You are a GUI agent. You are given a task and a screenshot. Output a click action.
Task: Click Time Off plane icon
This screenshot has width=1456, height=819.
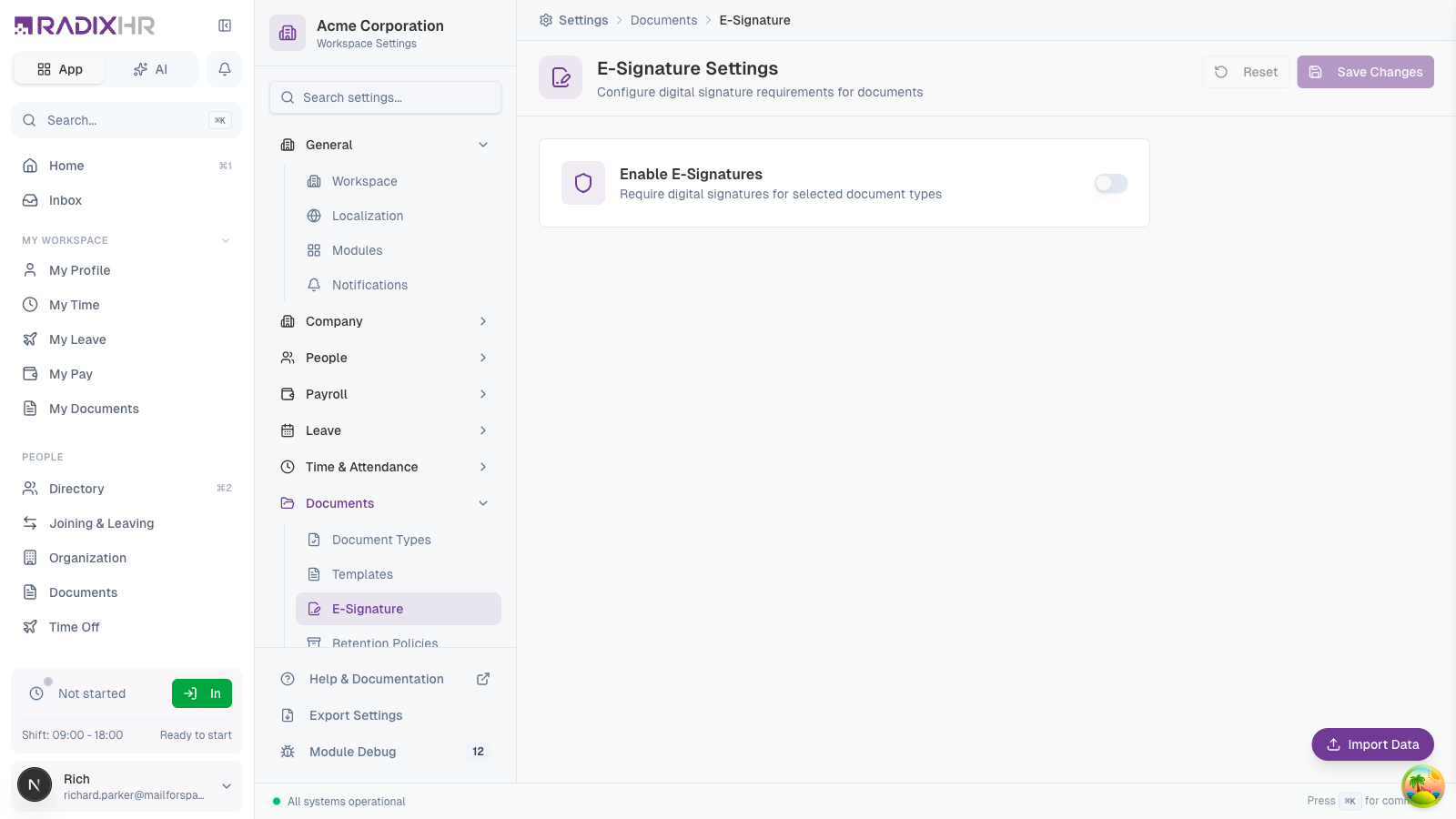(30, 627)
